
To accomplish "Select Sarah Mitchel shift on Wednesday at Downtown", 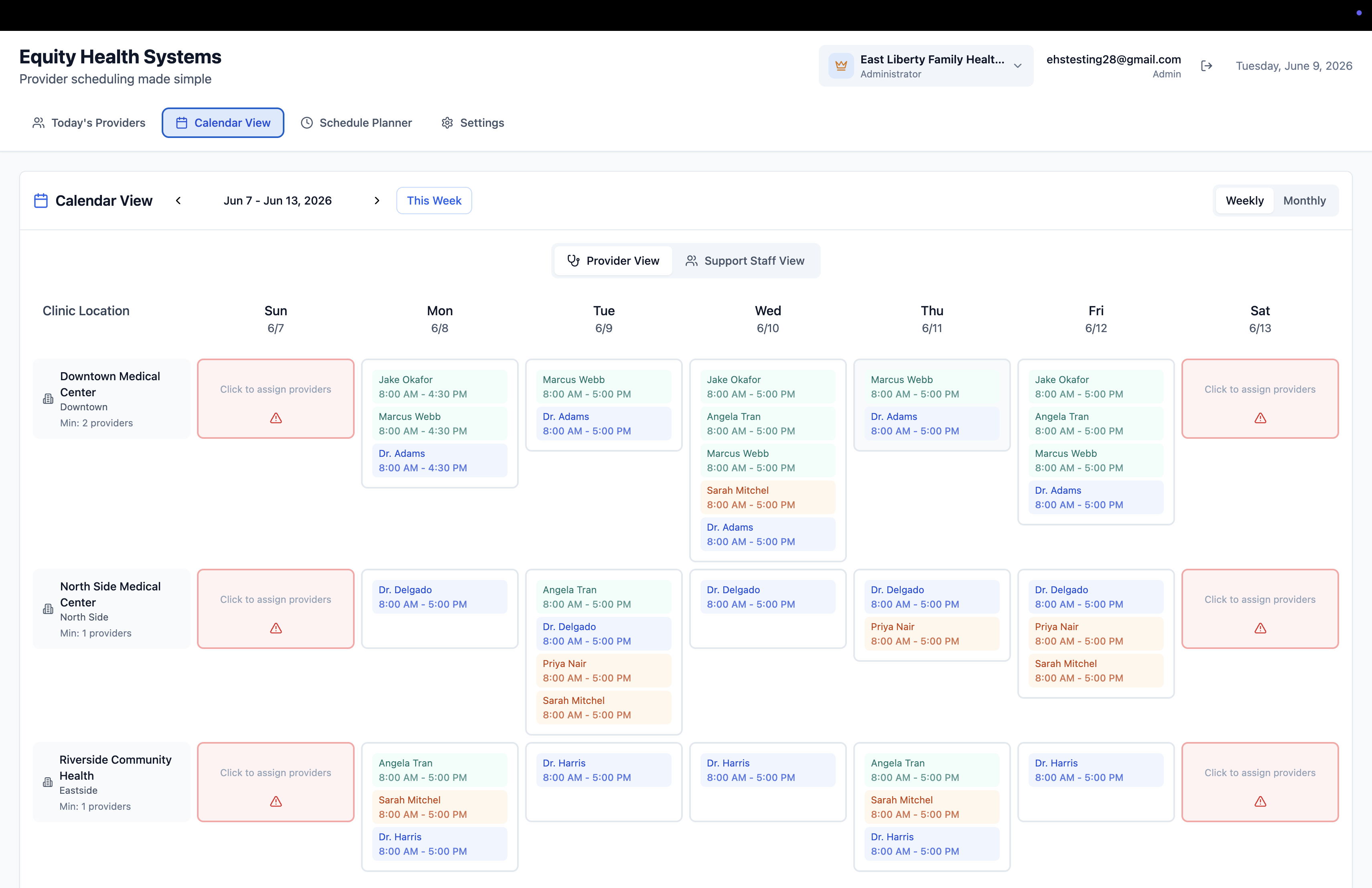I will 768,497.
